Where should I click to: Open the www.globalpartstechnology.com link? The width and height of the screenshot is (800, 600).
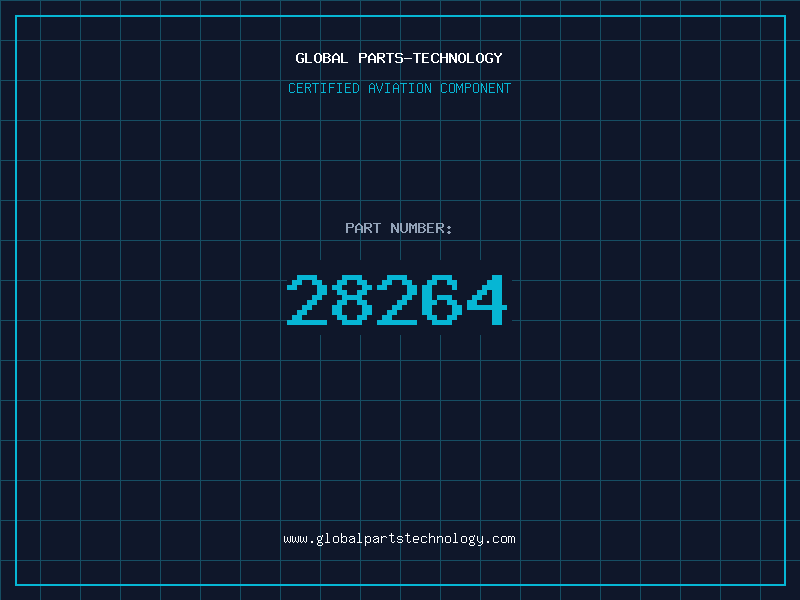399,539
